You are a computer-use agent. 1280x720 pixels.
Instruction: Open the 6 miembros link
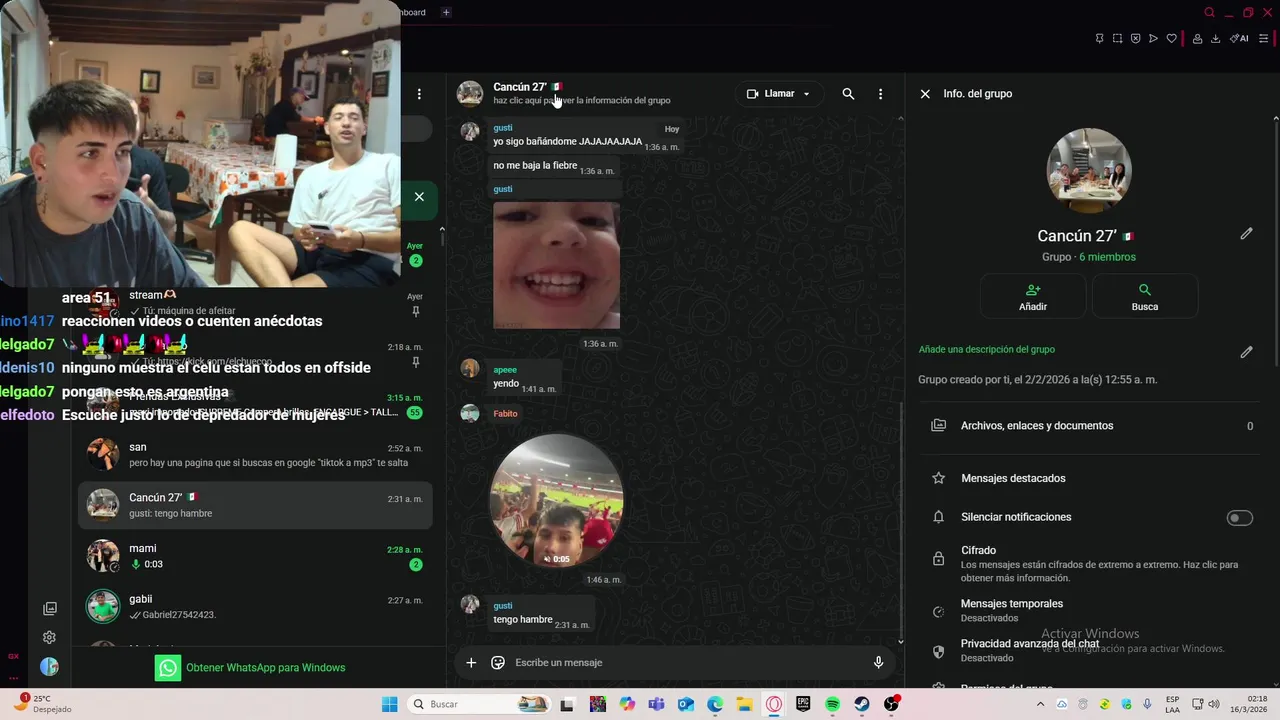(1107, 257)
